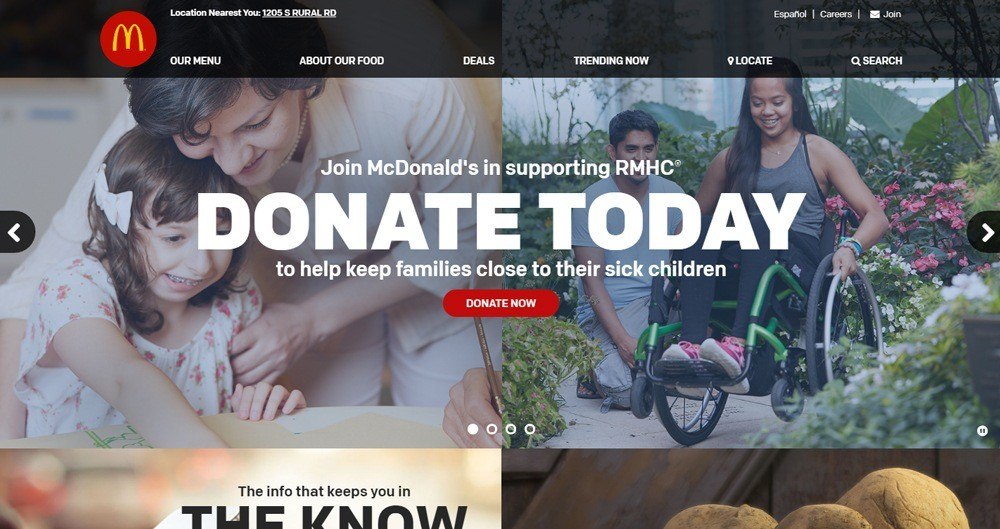The image size is (1000, 529).
Task: Select the second carousel indicator dot
Action: click(x=492, y=429)
